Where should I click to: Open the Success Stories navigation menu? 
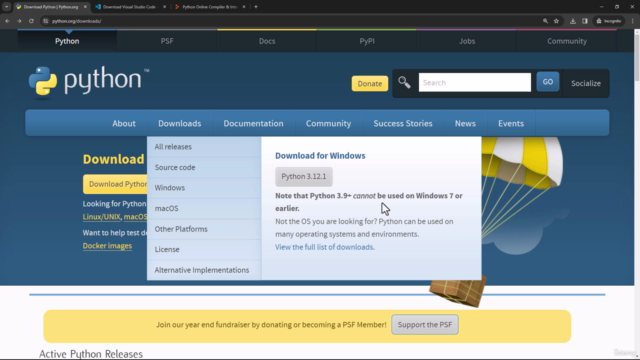tap(403, 123)
